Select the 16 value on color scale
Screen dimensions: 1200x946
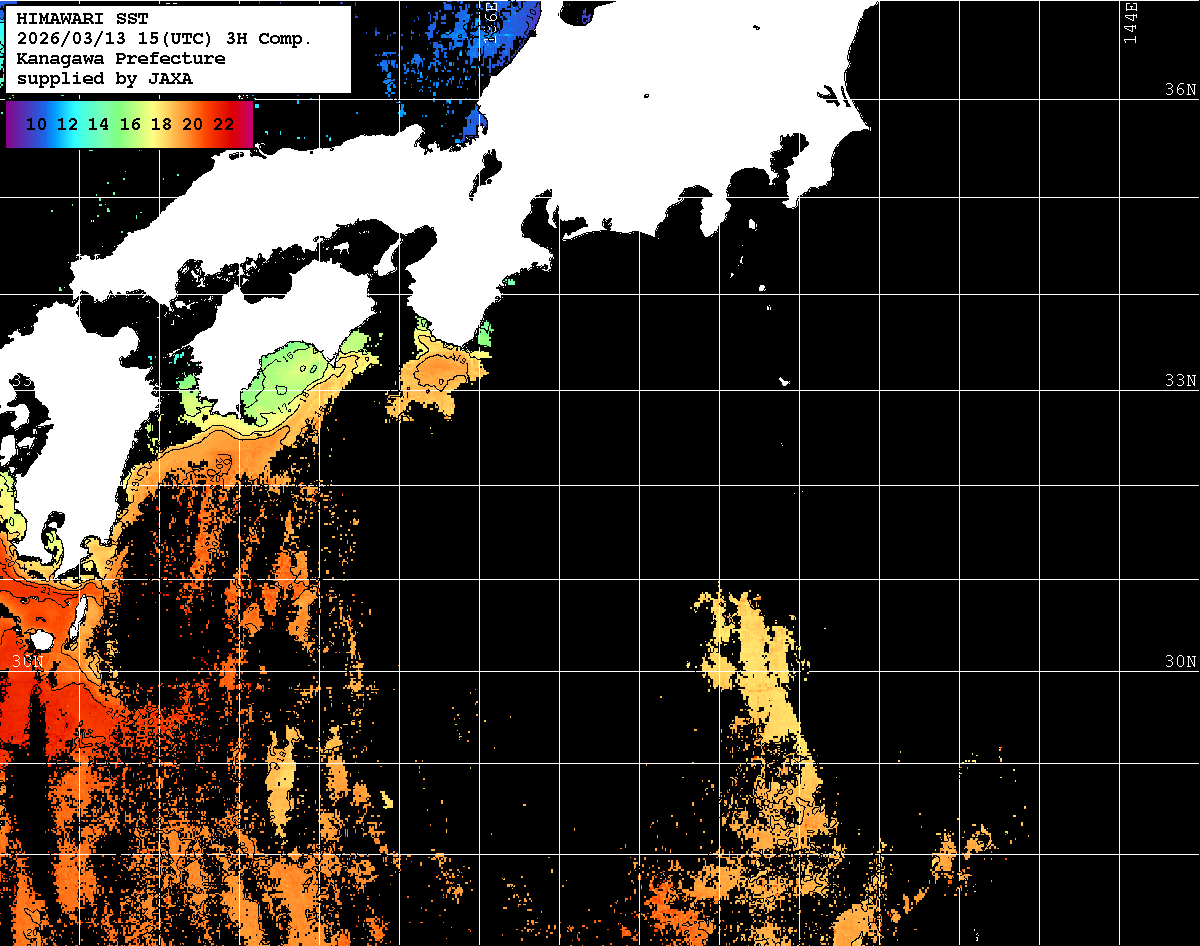pos(130,125)
